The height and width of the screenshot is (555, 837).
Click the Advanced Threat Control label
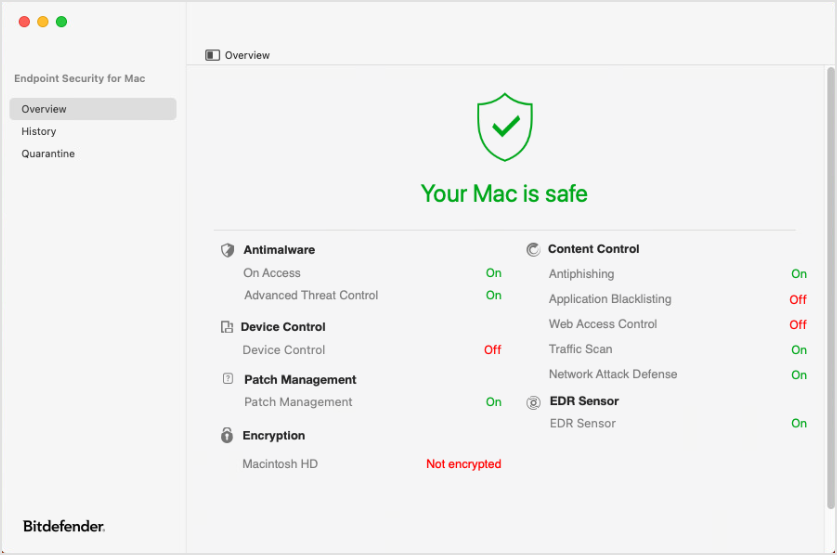311,295
